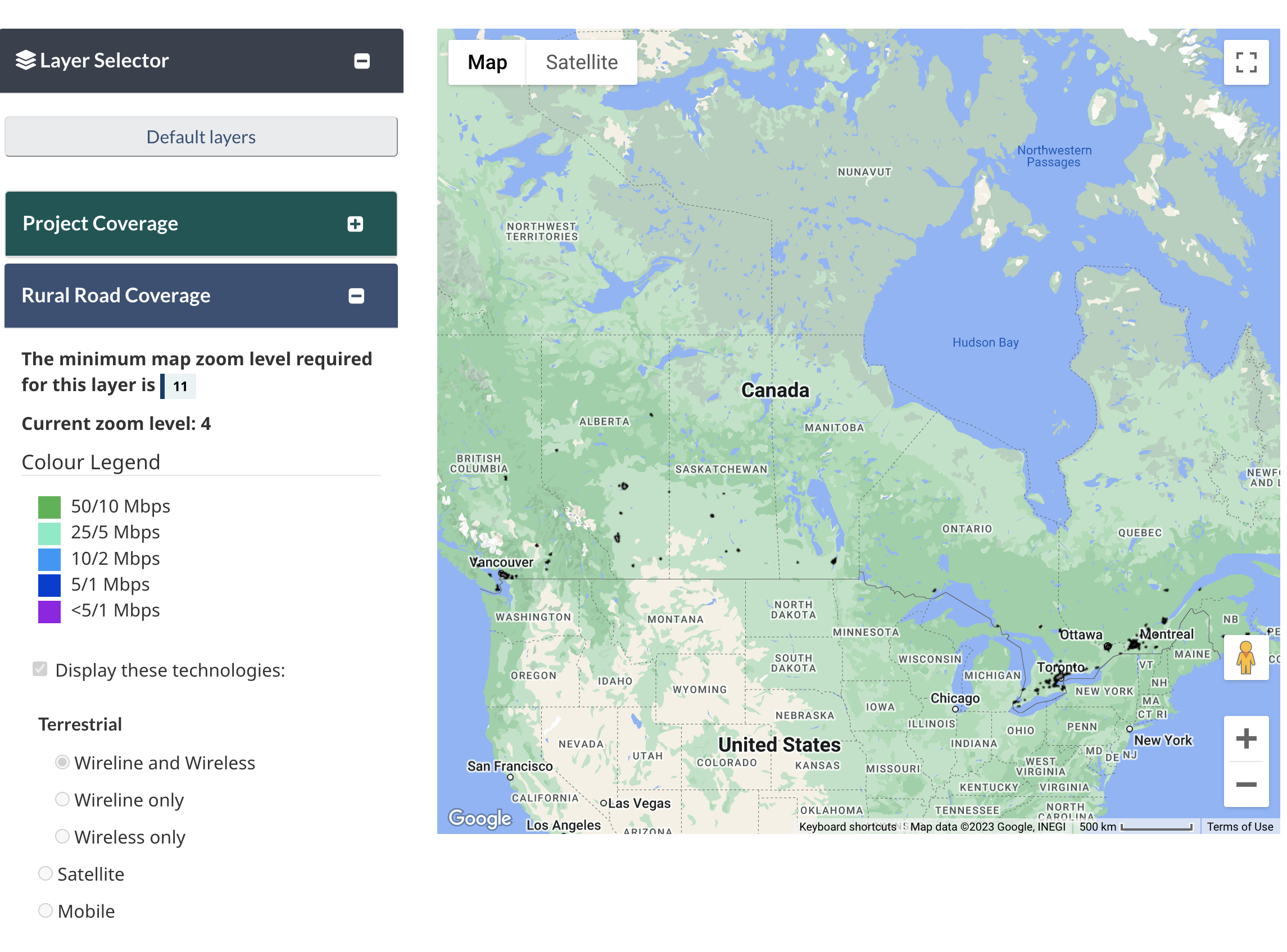Click the Layer Selector stack icon
This screenshot has height=952, width=1287.
25,60
